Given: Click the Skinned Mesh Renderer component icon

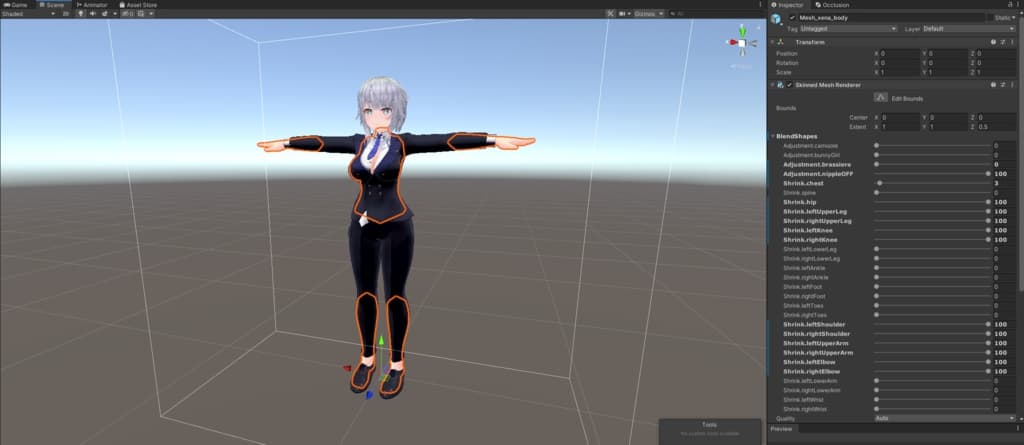Looking at the screenshot, I should pos(780,85).
